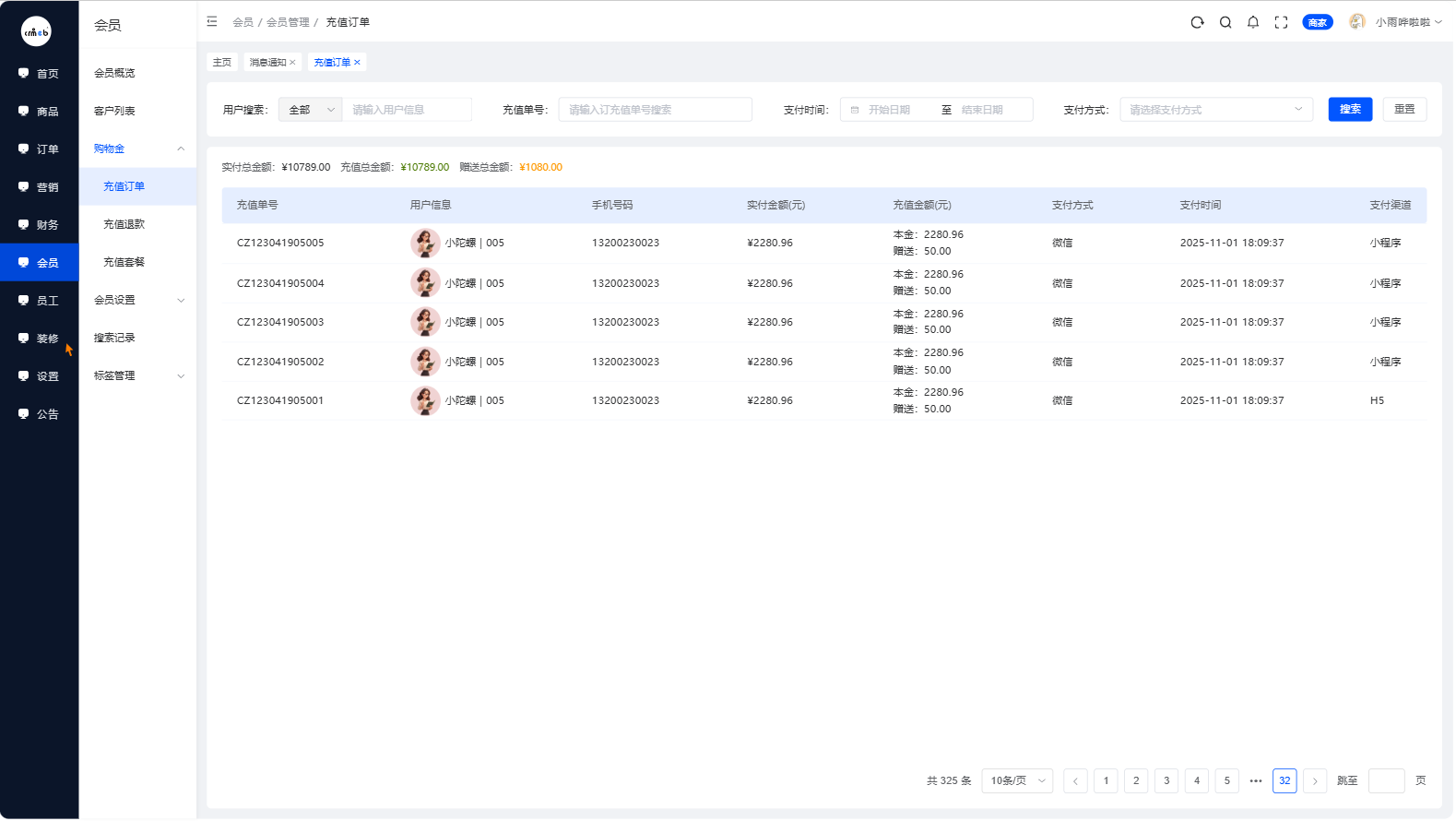Close the 消息通知 tab

[x=293, y=63]
